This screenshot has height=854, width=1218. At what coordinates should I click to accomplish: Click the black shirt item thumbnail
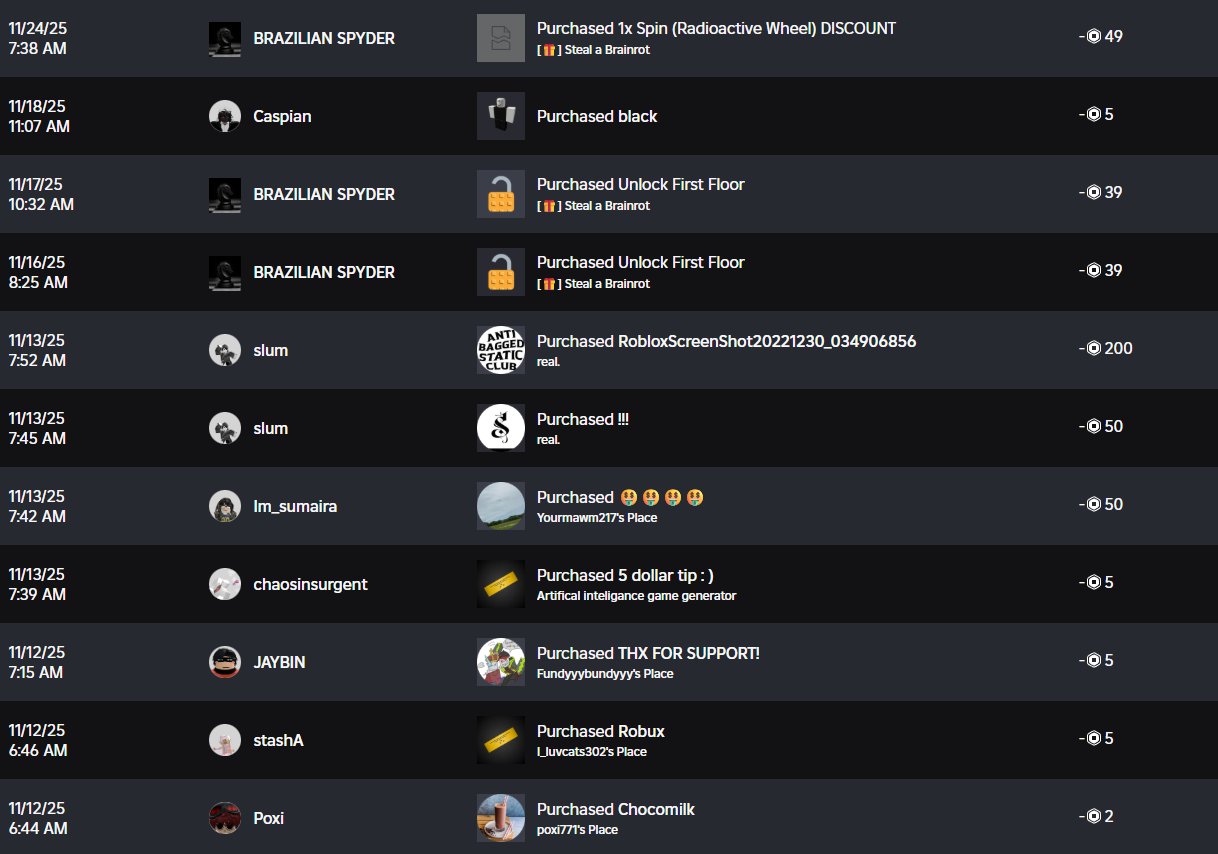click(501, 116)
